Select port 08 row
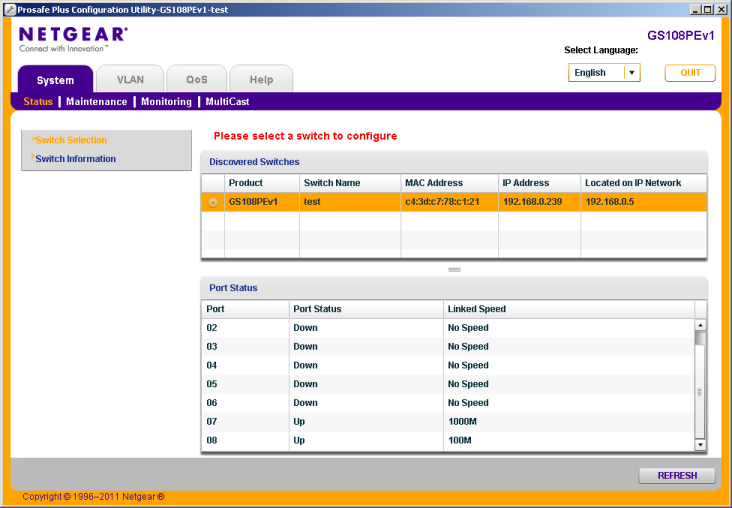 [x=448, y=440]
